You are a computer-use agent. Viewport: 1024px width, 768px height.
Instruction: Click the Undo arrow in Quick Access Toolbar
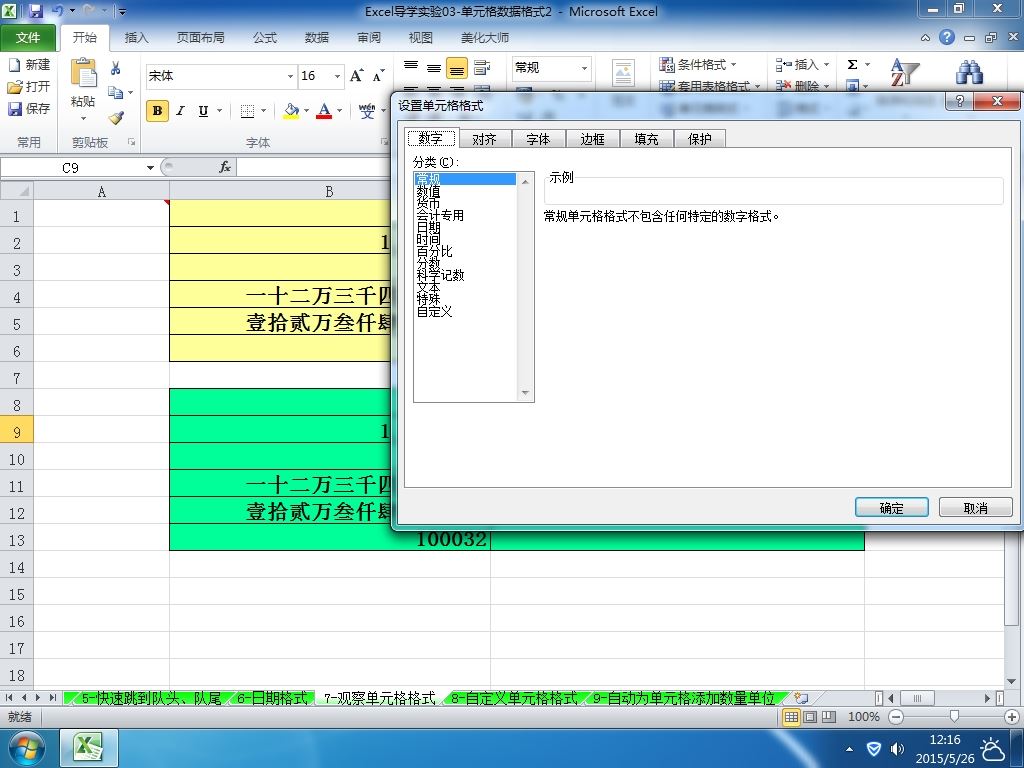point(57,11)
